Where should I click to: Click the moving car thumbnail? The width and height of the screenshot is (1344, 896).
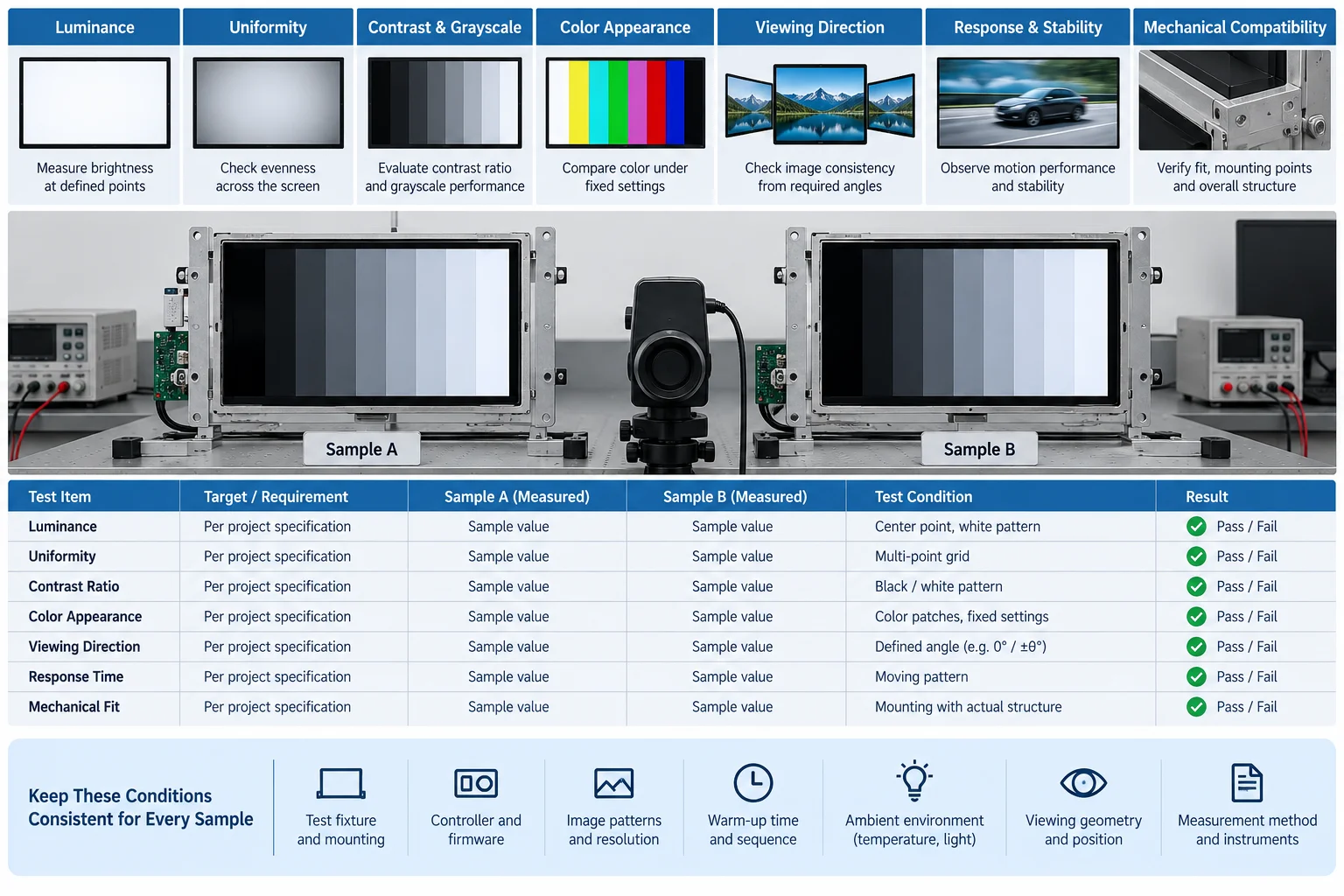(x=1028, y=102)
